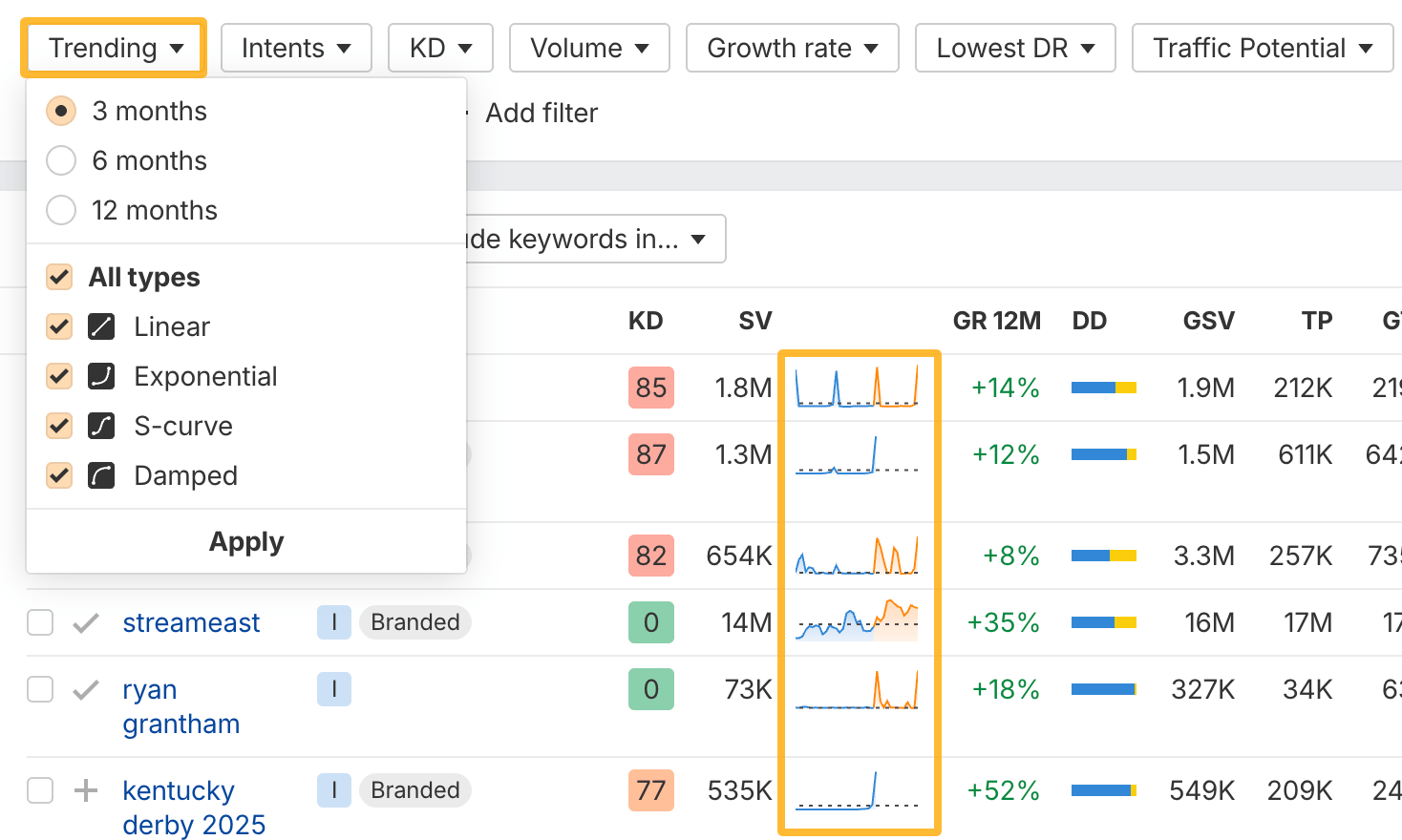Open the streameast keyword link
The width and height of the screenshot is (1402, 840).
coord(191,622)
